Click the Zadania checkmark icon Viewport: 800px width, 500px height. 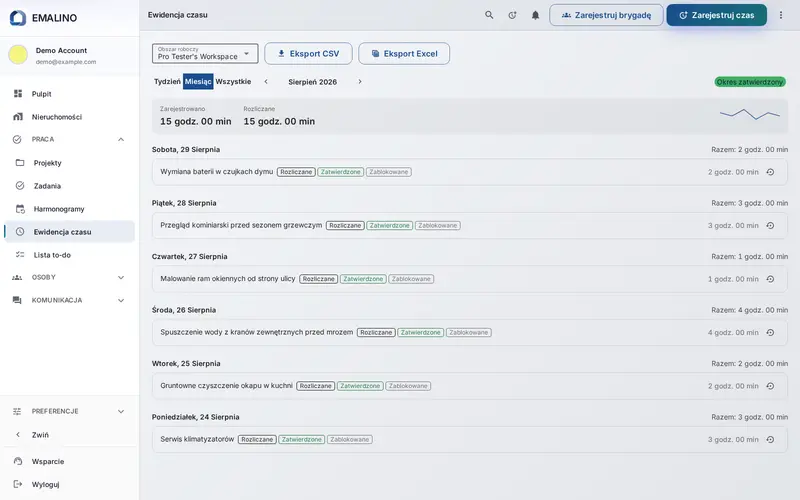click(20, 186)
